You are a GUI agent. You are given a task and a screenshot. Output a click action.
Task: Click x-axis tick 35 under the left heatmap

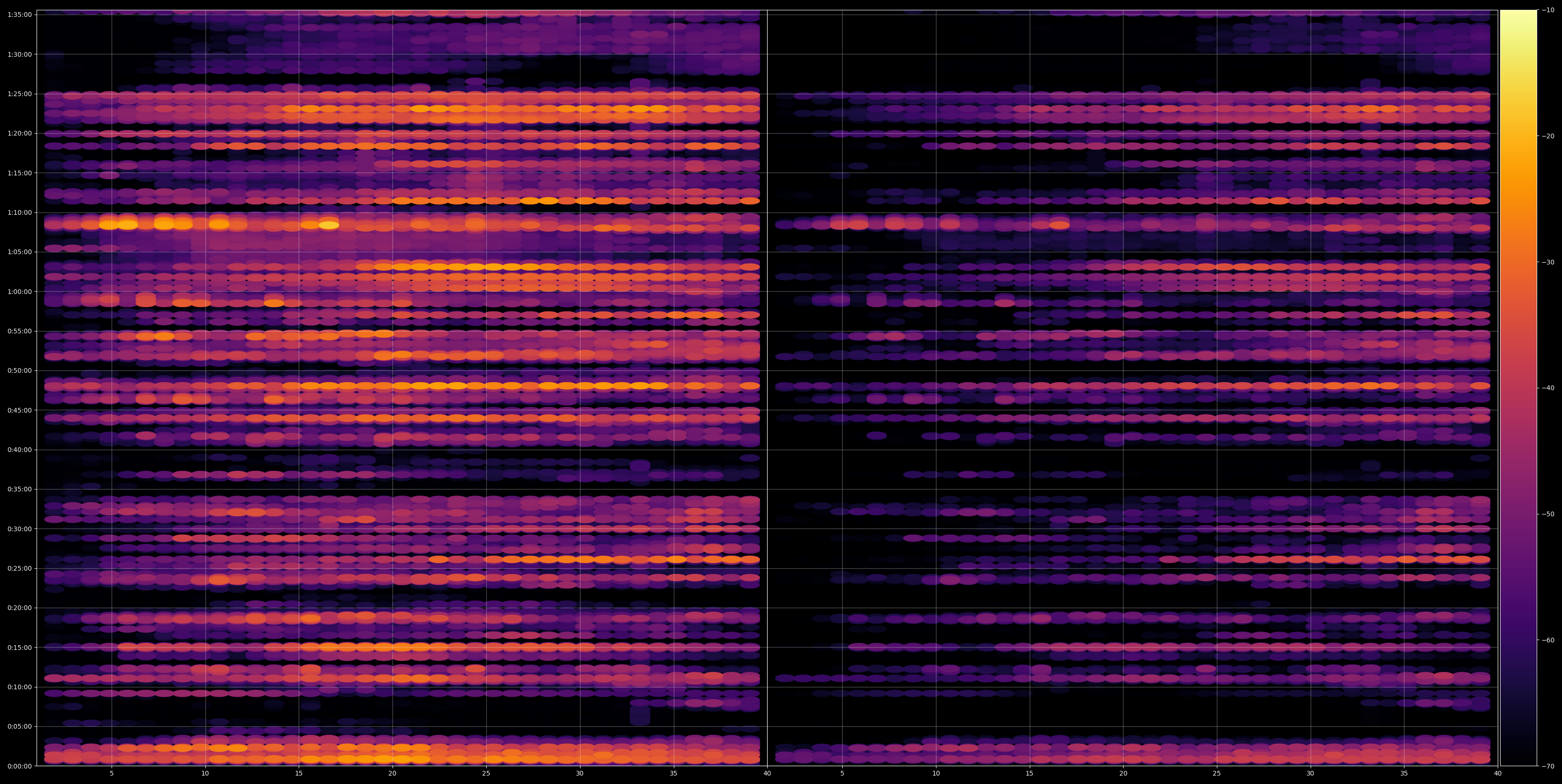674,773
